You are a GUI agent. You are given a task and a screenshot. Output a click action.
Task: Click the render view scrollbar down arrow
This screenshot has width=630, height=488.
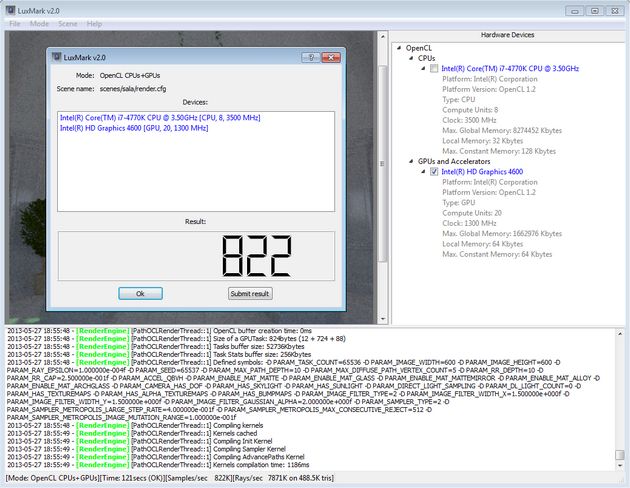pos(382,319)
